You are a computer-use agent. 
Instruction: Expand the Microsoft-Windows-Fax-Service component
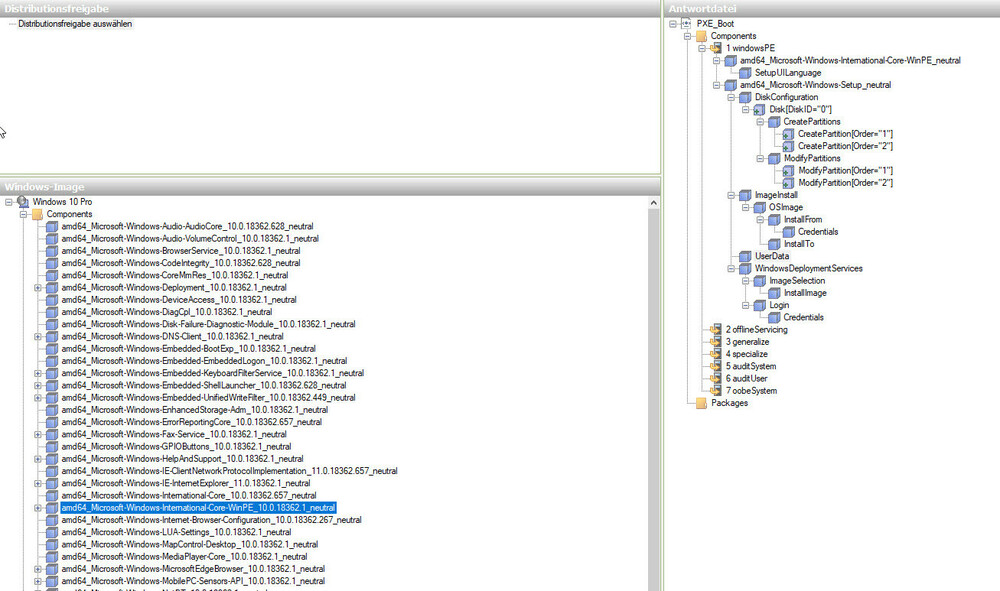(x=38, y=434)
